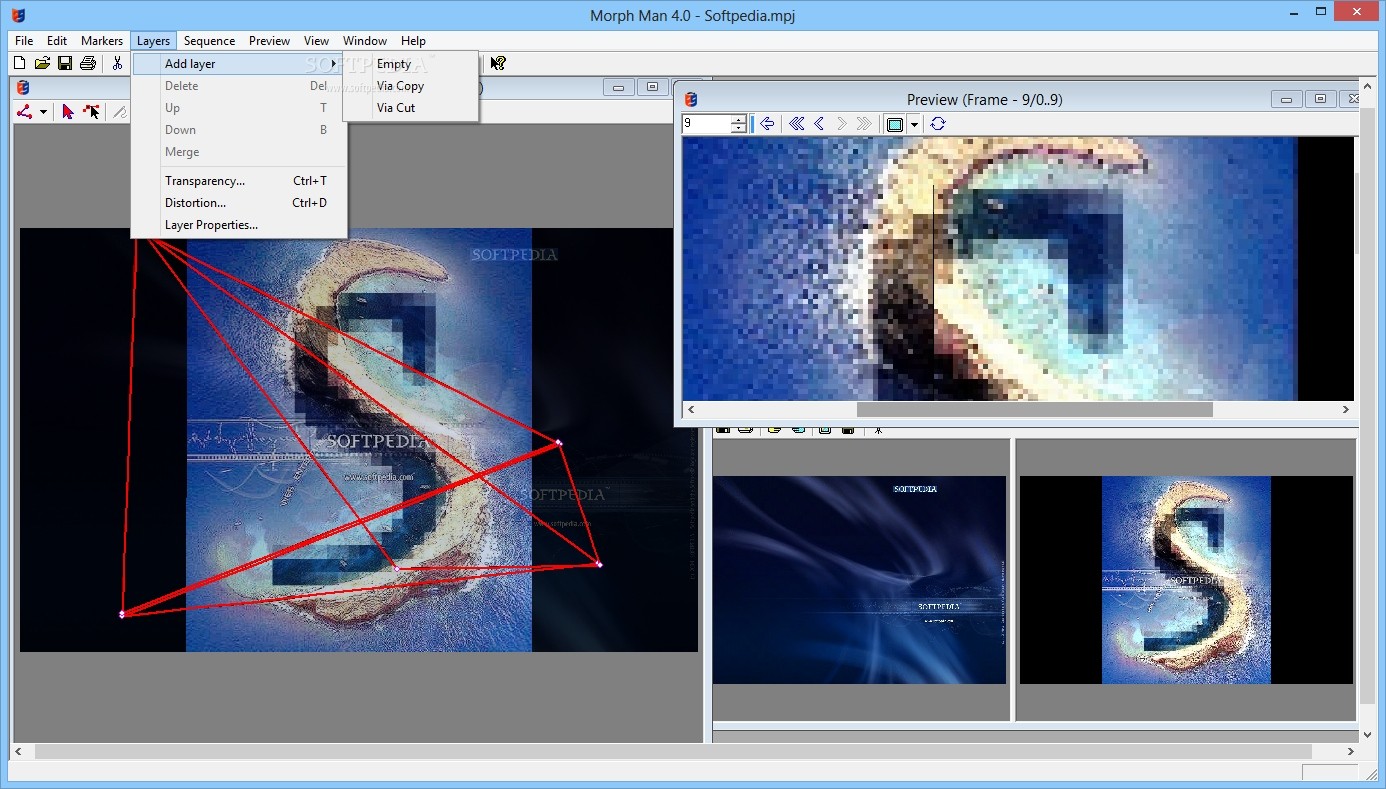Click the Preview window horizontal scrollbar thumb
This screenshot has width=1386, height=789.
pyautogui.click(x=1034, y=410)
